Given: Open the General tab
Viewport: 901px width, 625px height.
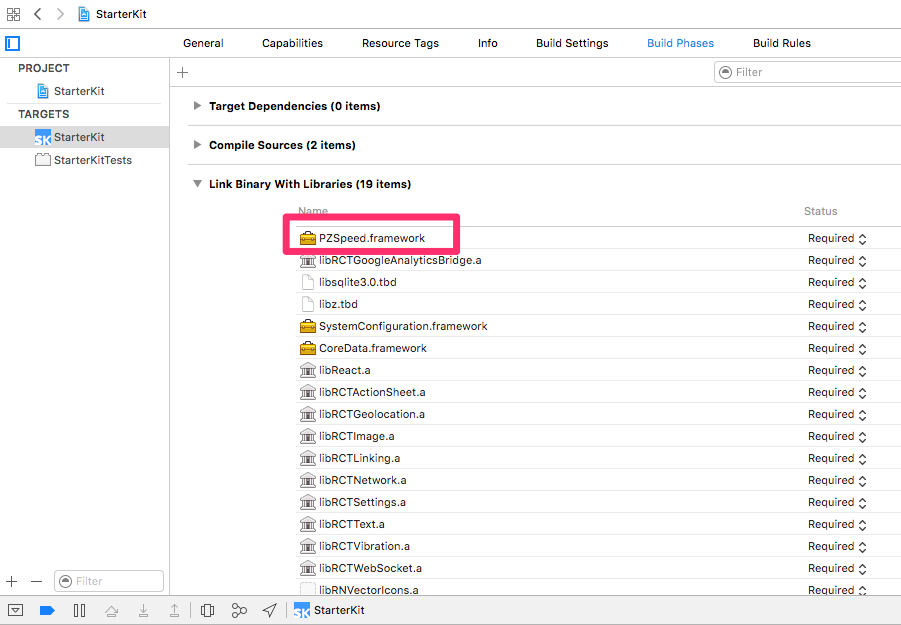Looking at the screenshot, I should pos(203,43).
